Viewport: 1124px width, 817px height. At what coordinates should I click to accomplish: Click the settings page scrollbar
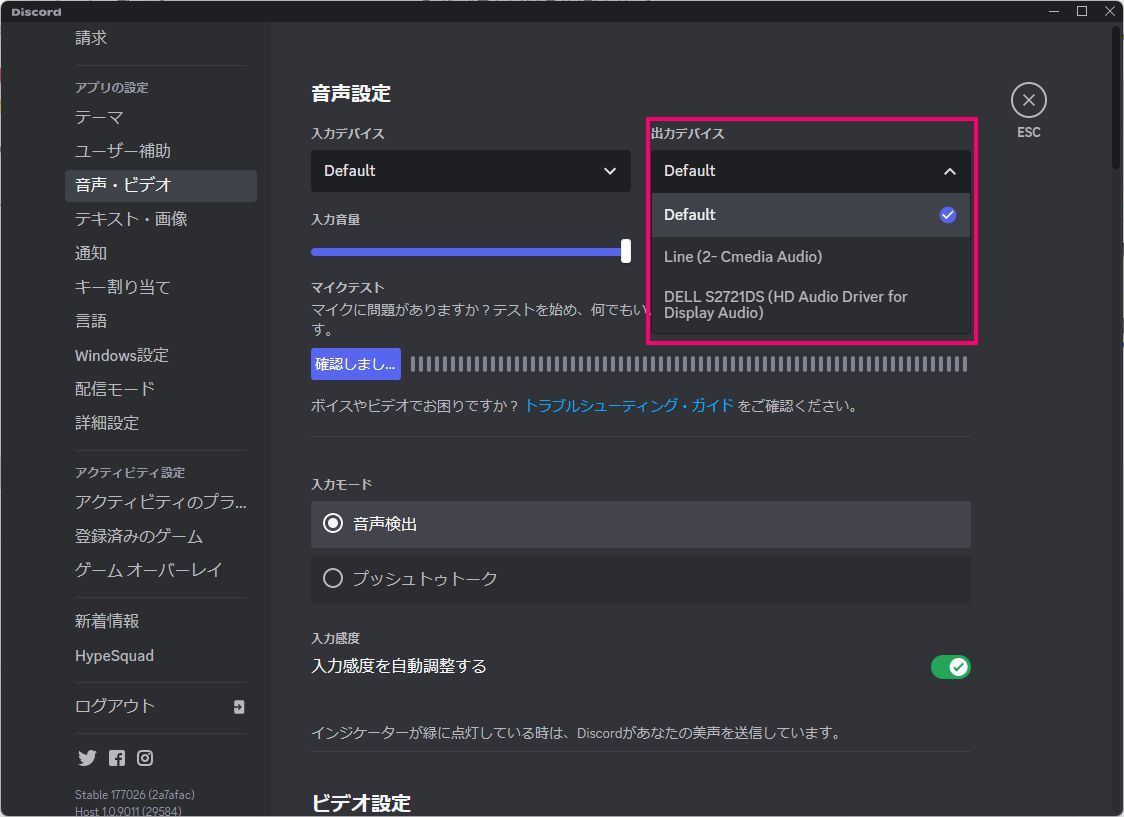point(1115,97)
